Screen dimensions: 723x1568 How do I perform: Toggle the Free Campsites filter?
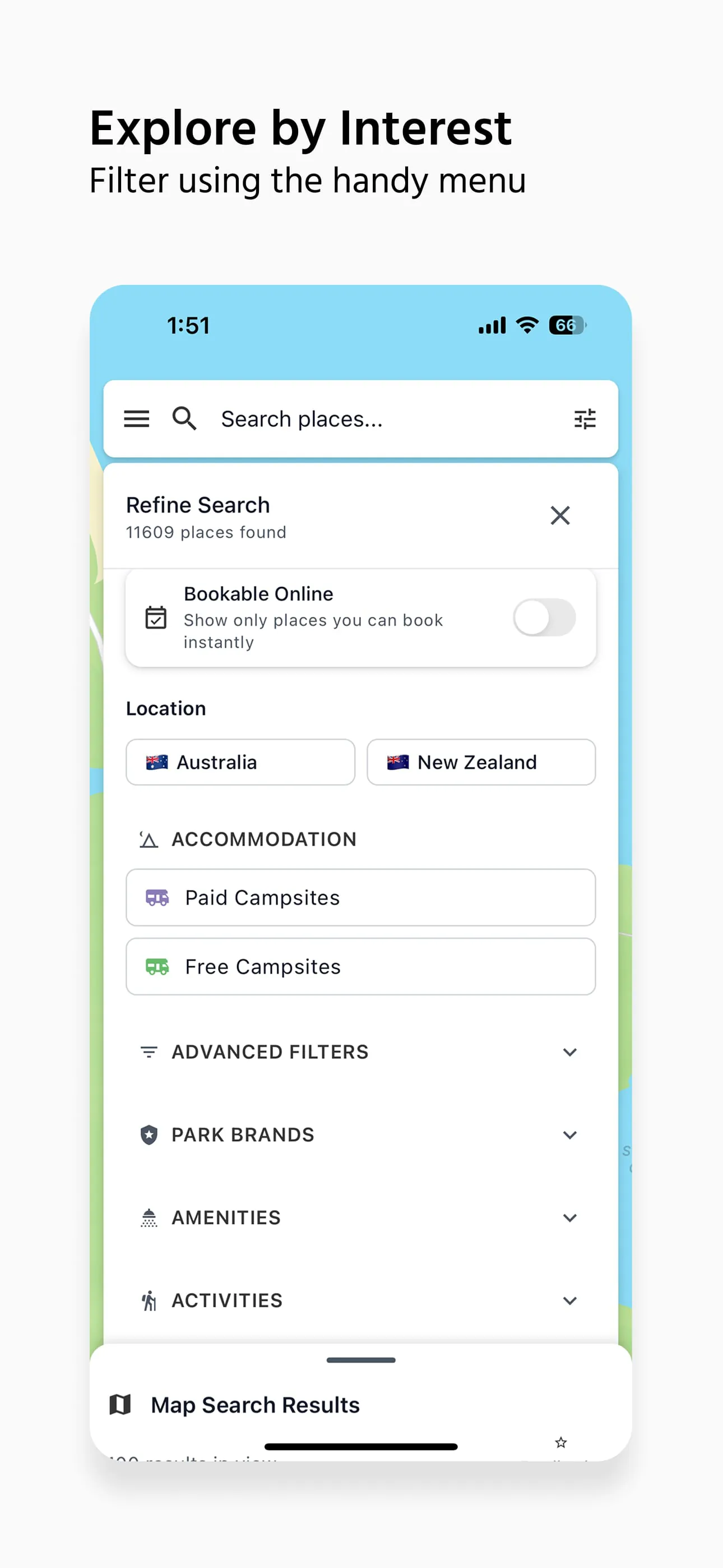360,967
